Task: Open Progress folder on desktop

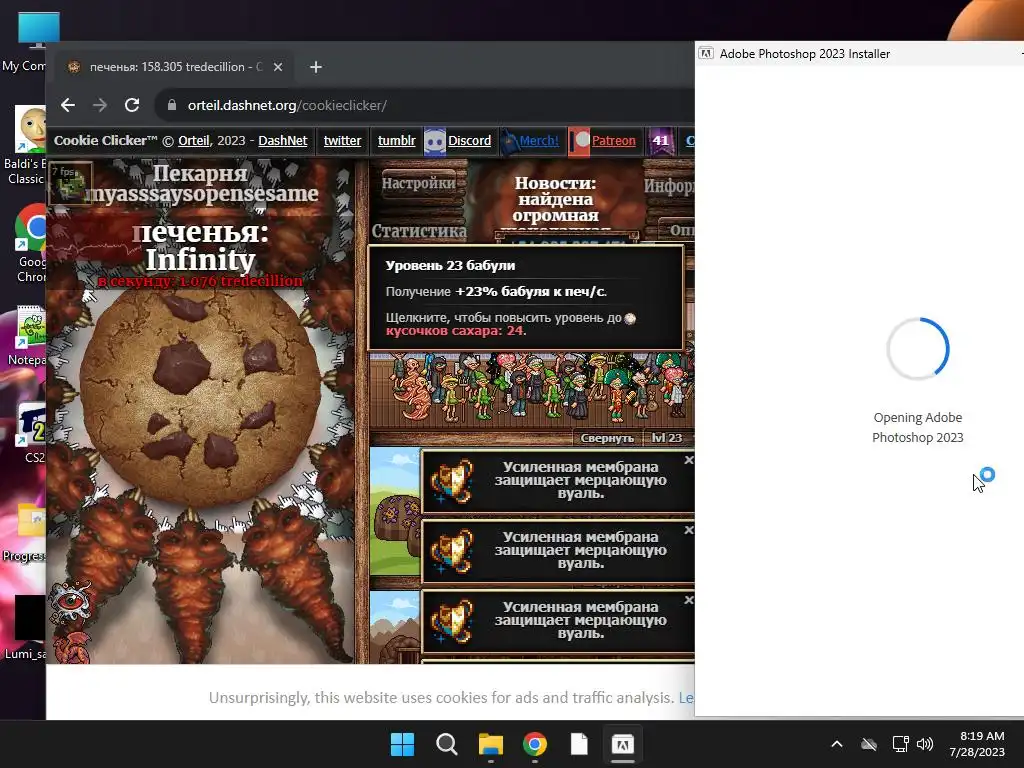Action: pyautogui.click(x=25, y=532)
